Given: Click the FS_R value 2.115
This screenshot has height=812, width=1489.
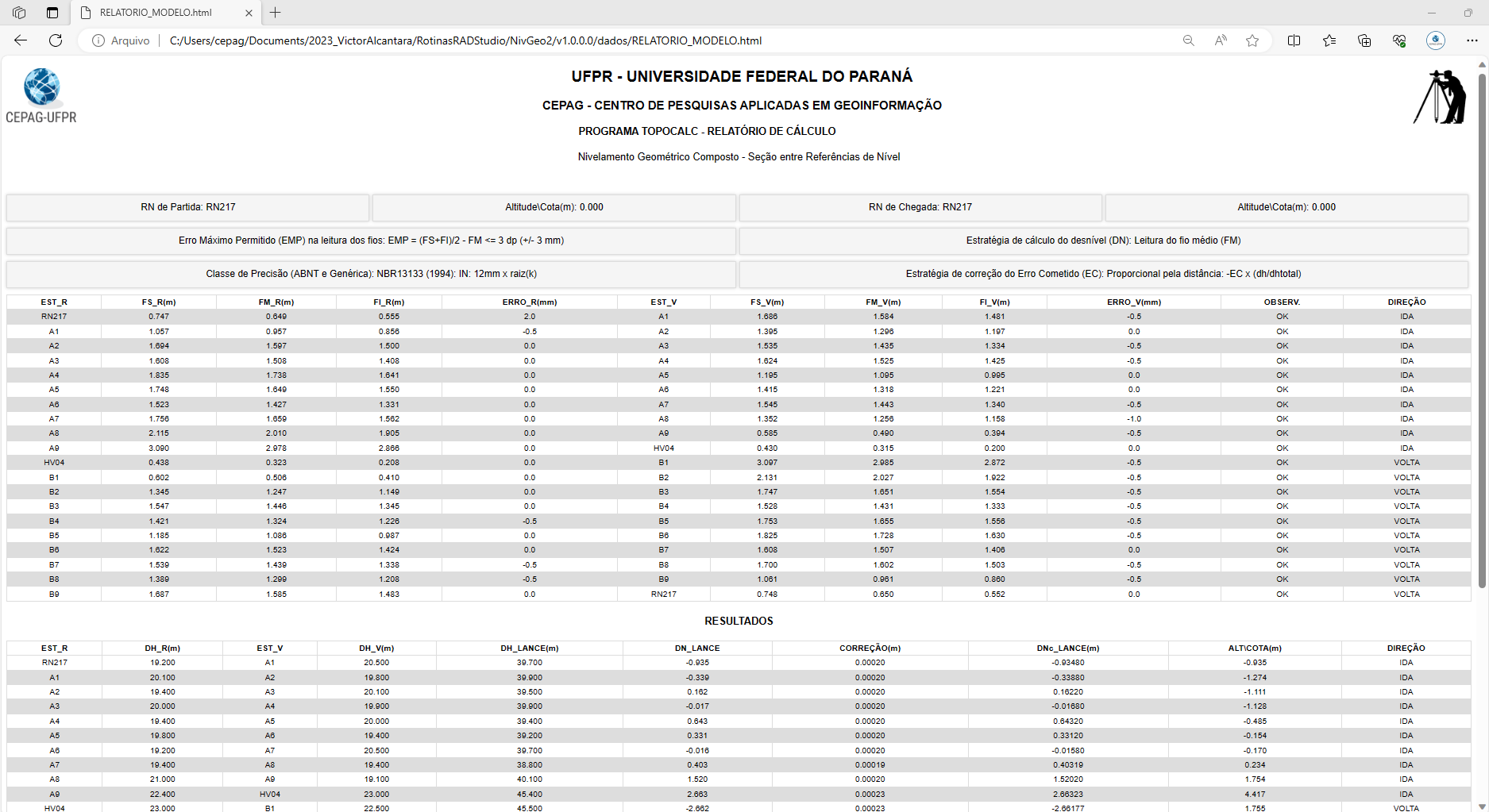Looking at the screenshot, I should (159, 433).
